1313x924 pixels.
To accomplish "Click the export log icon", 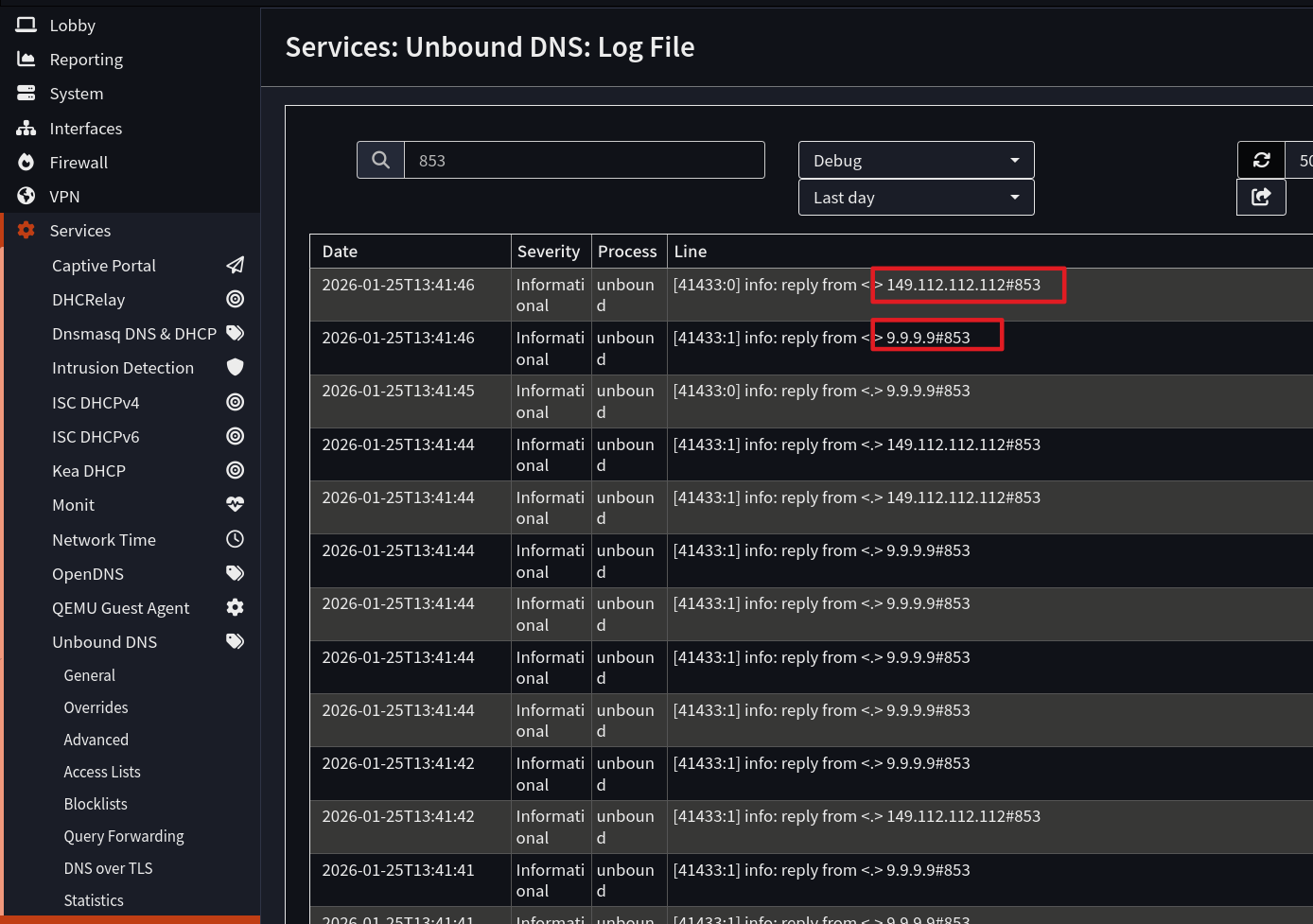I will pos(1261,197).
